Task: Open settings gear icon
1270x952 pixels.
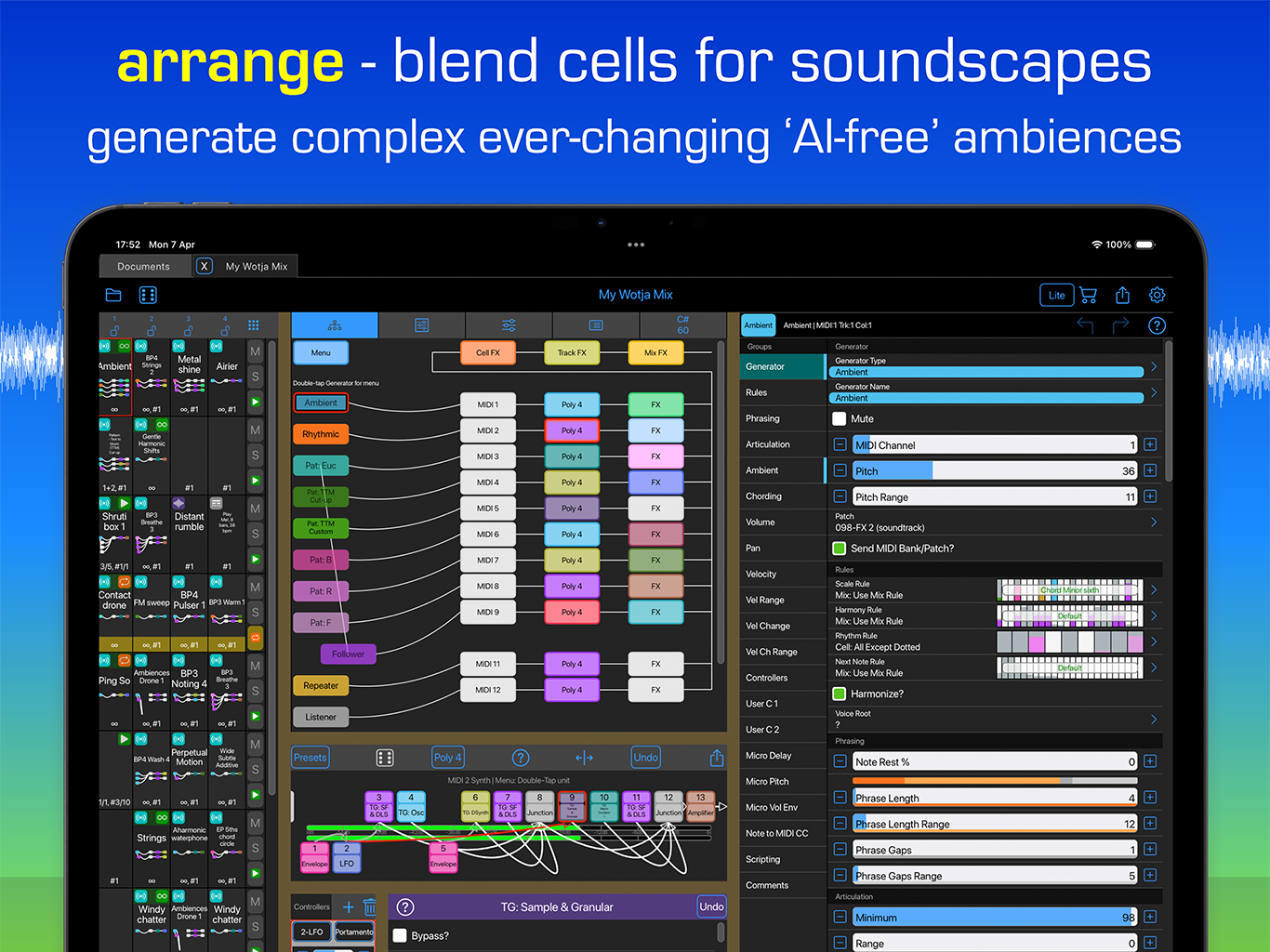Action: click(x=1157, y=295)
